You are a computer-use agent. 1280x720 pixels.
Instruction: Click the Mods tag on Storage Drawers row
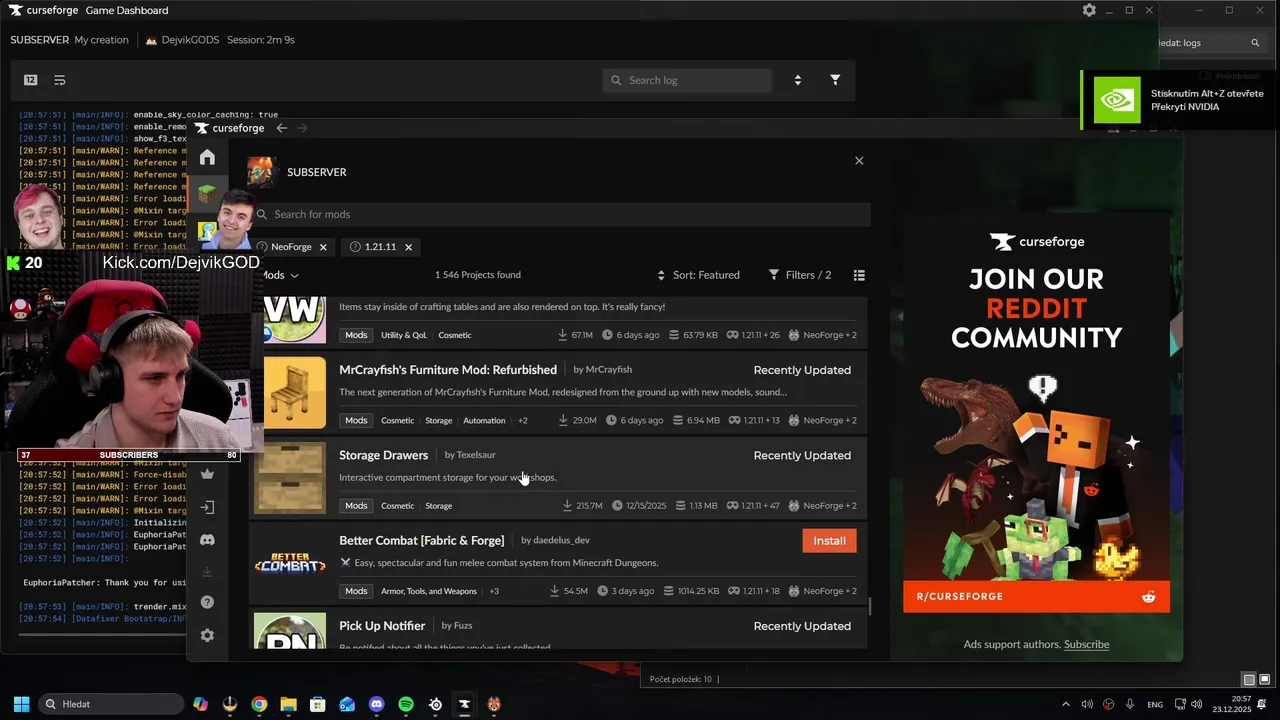[x=356, y=506]
